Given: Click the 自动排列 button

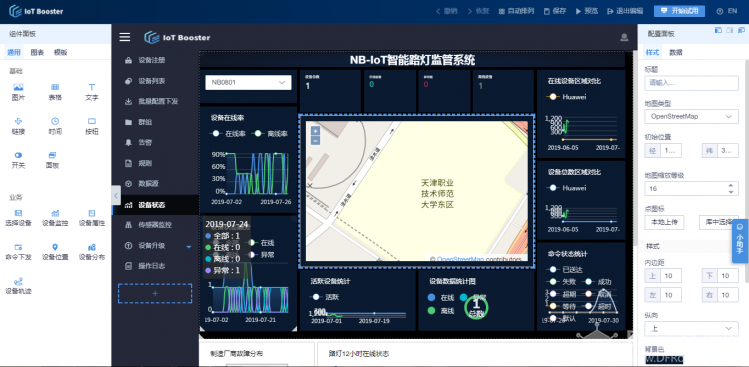Looking at the screenshot, I should pos(516,11).
